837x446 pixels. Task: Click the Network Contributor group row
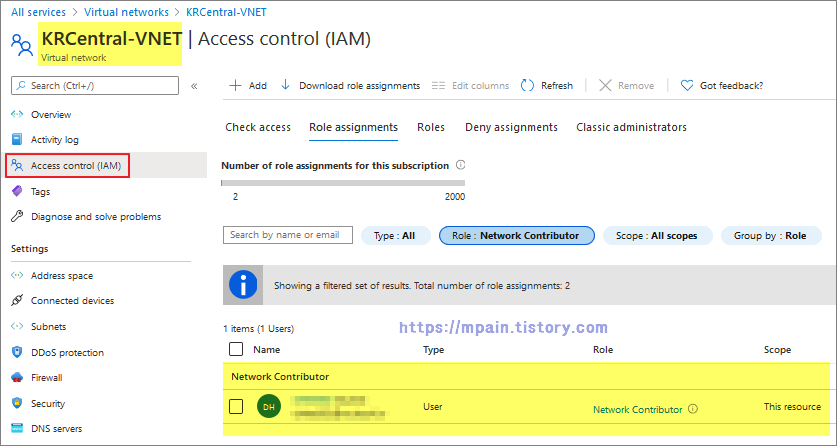pyautogui.click(x=527, y=376)
